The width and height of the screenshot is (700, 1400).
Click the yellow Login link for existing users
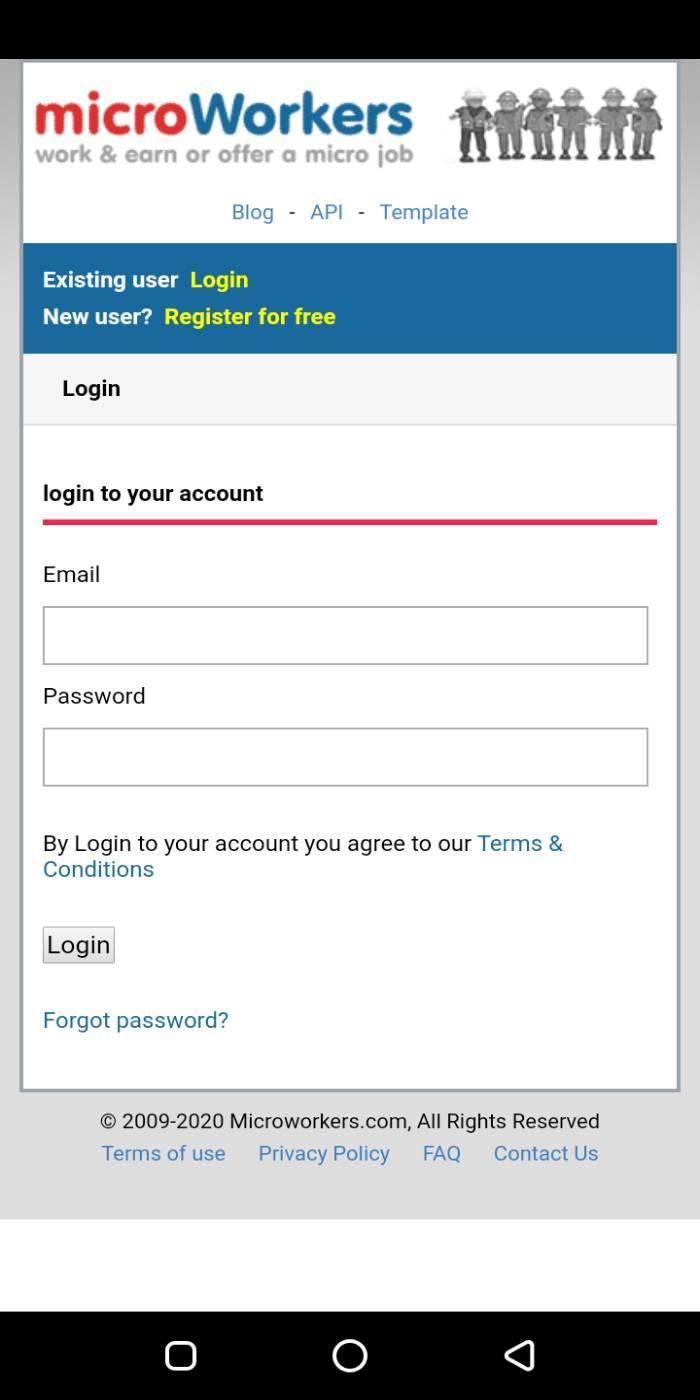[x=219, y=280]
